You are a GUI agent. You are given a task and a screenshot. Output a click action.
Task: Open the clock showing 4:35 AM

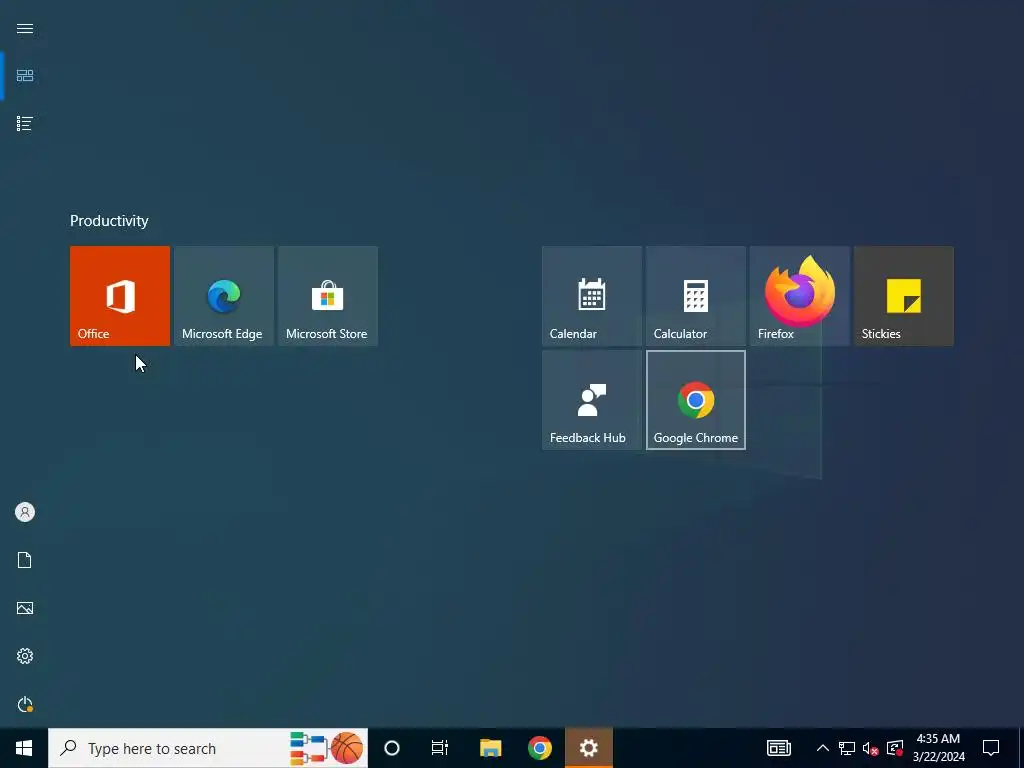click(x=938, y=748)
